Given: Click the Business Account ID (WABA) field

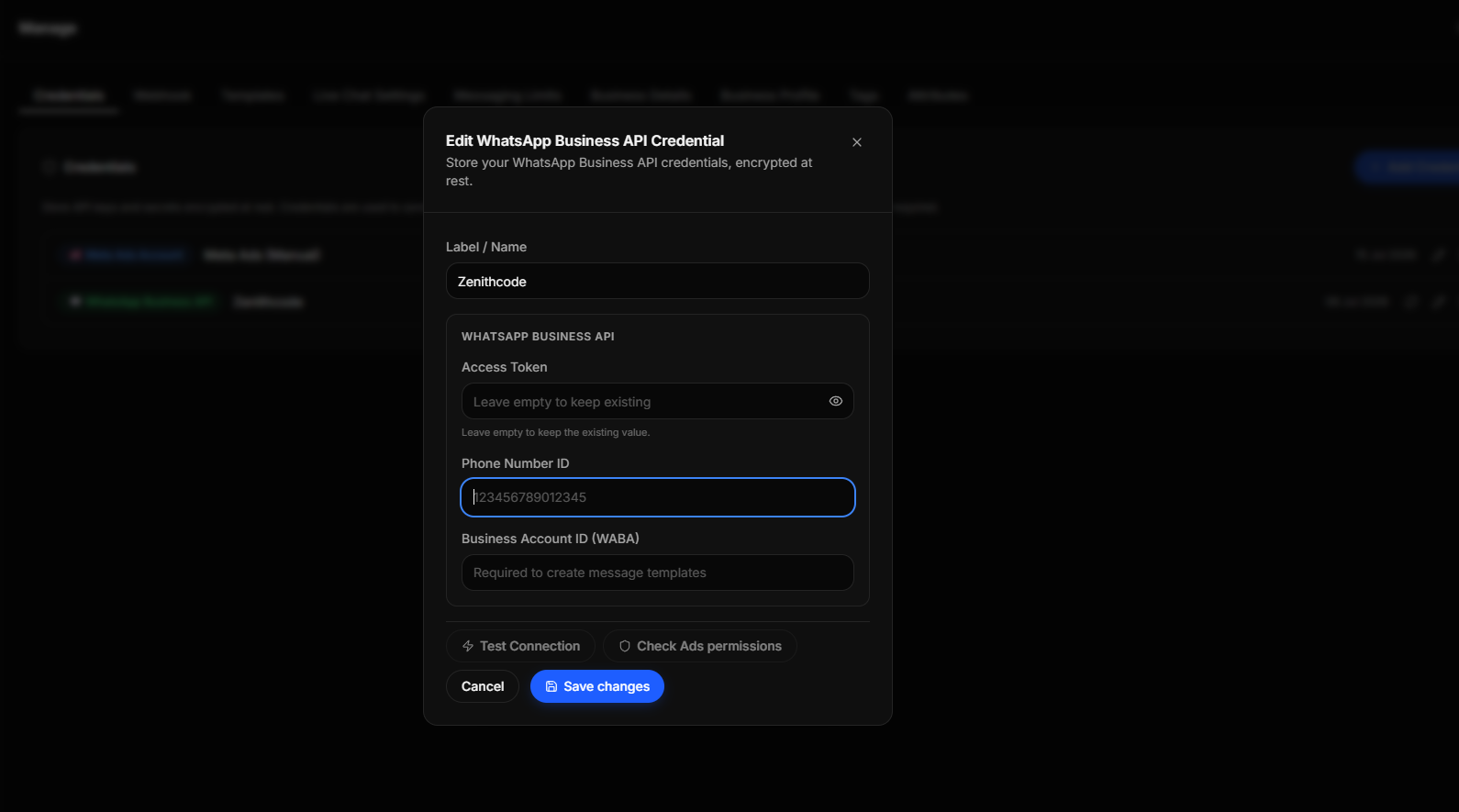Looking at the screenshot, I should pos(657,573).
